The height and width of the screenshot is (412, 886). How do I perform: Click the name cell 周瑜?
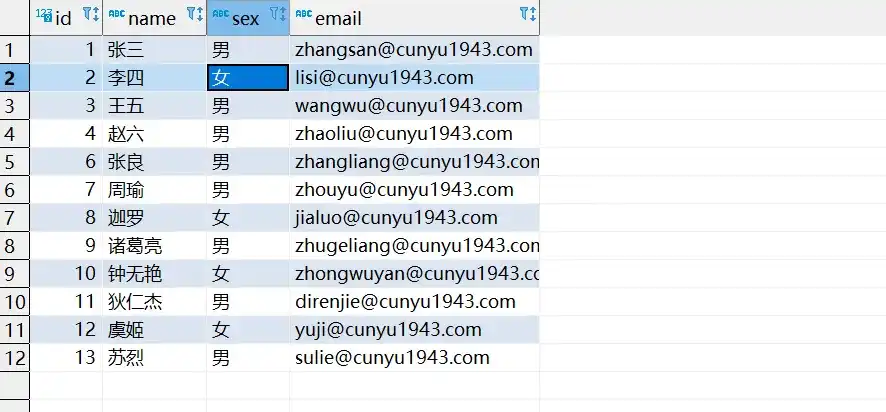[x=154, y=189]
